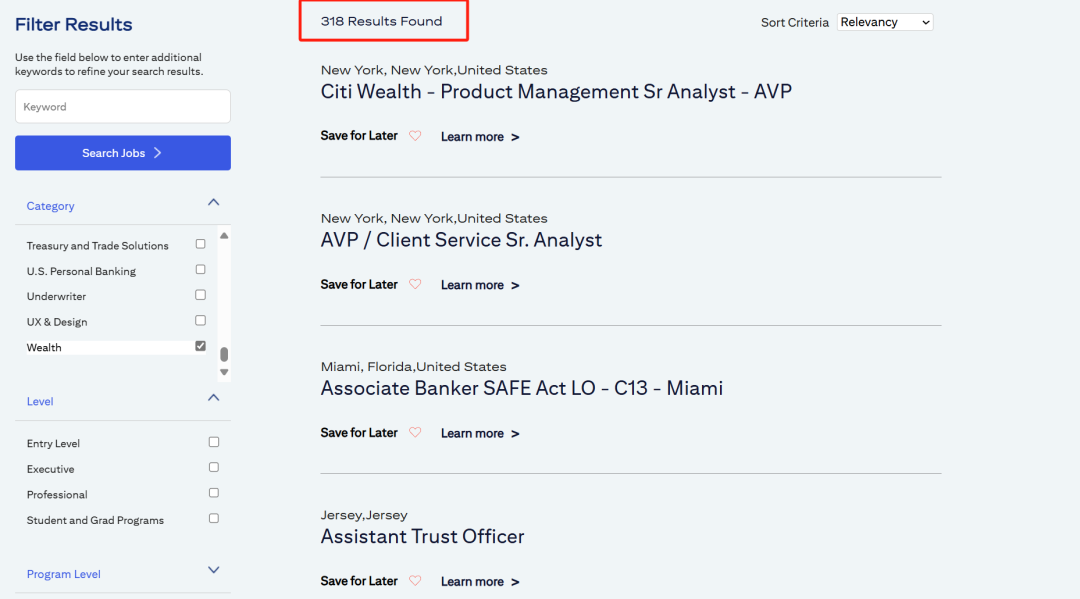Click the Category list scrollbar thumb
Screen dimensions: 1080x599
coord(224,354)
